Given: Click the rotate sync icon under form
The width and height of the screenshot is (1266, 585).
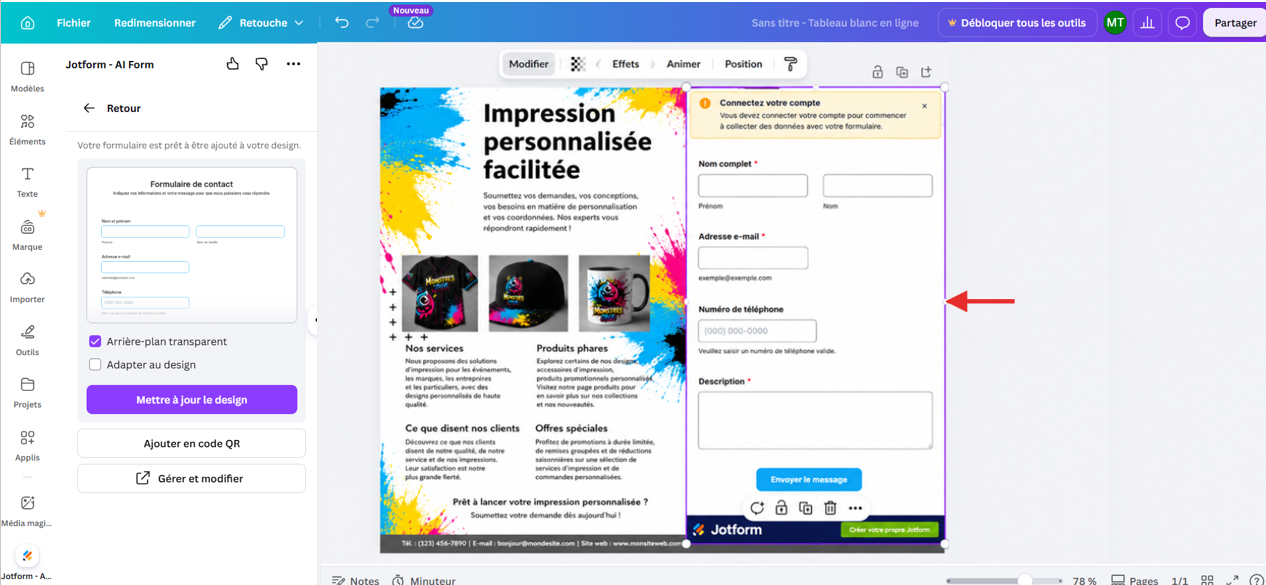Looking at the screenshot, I should (x=757, y=508).
